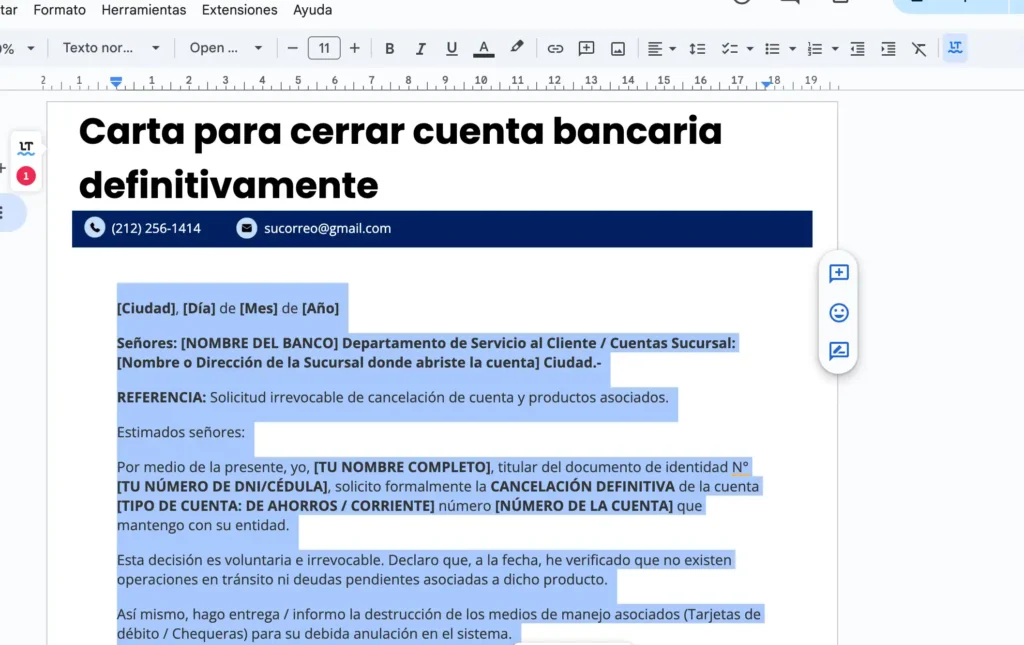The width and height of the screenshot is (1024, 645).
Task: Toggle underline on the selected text
Action: pyautogui.click(x=451, y=47)
